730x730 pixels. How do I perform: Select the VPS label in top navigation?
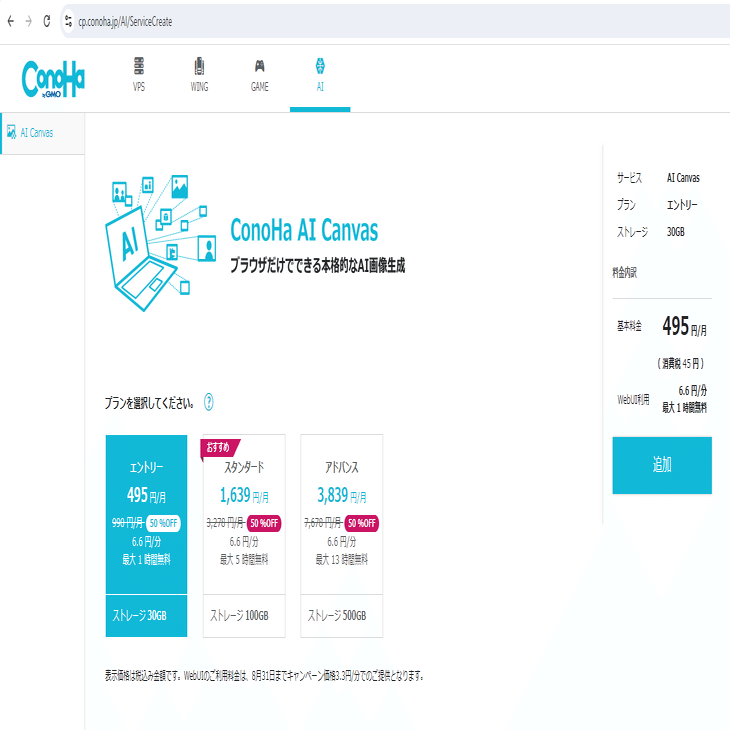click(x=139, y=87)
